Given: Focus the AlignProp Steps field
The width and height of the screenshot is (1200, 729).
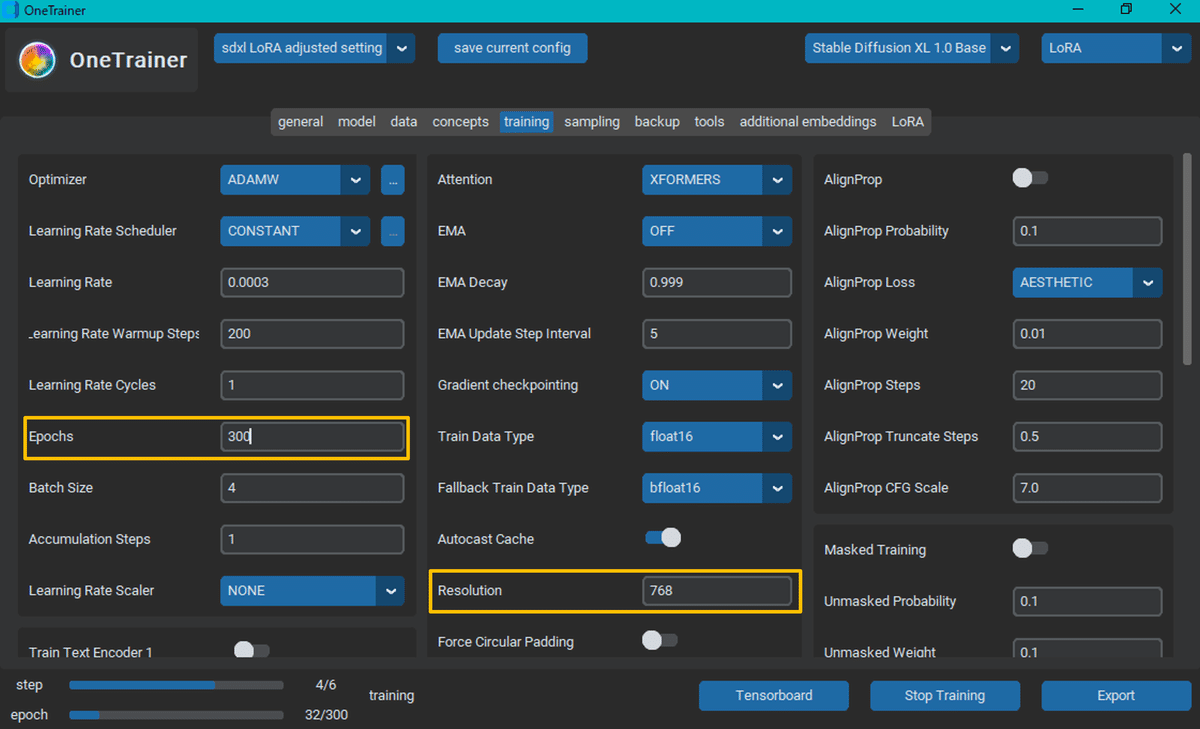Looking at the screenshot, I should click(x=1088, y=385).
